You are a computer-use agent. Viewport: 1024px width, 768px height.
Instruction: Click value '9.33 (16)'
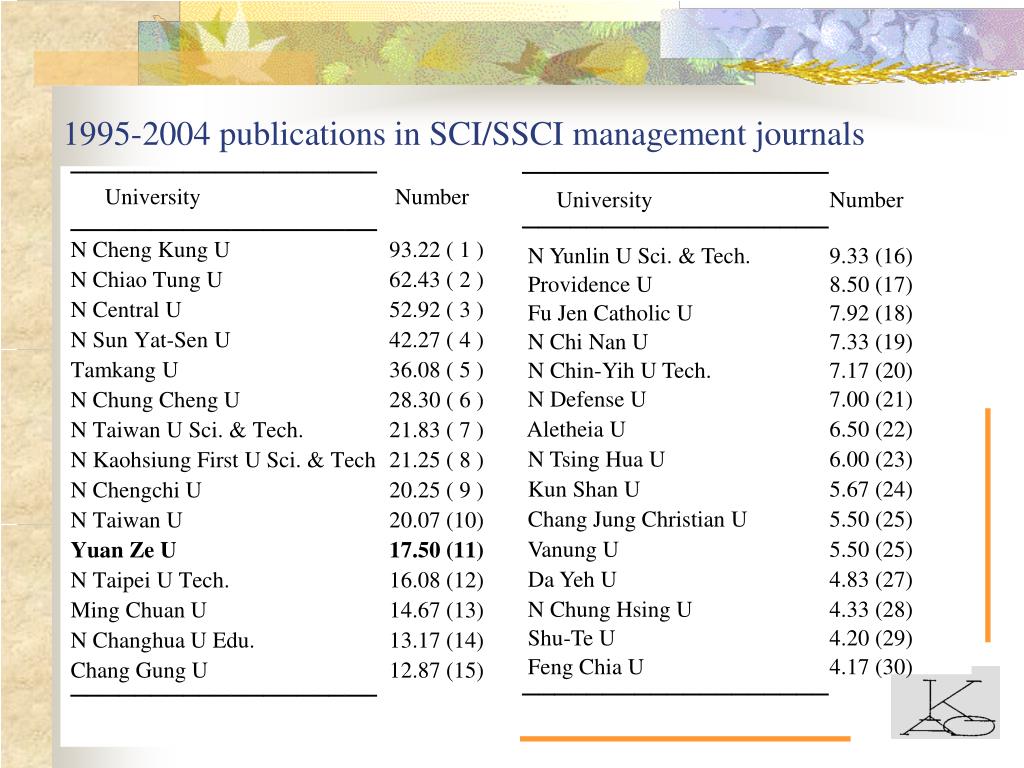point(871,256)
